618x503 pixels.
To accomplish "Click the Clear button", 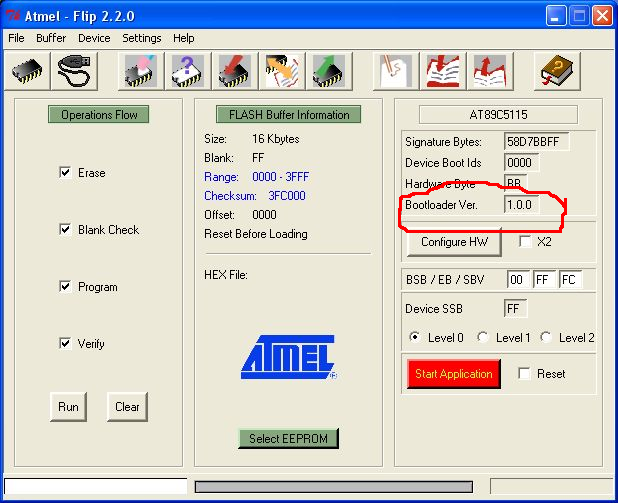I will (127, 406).
